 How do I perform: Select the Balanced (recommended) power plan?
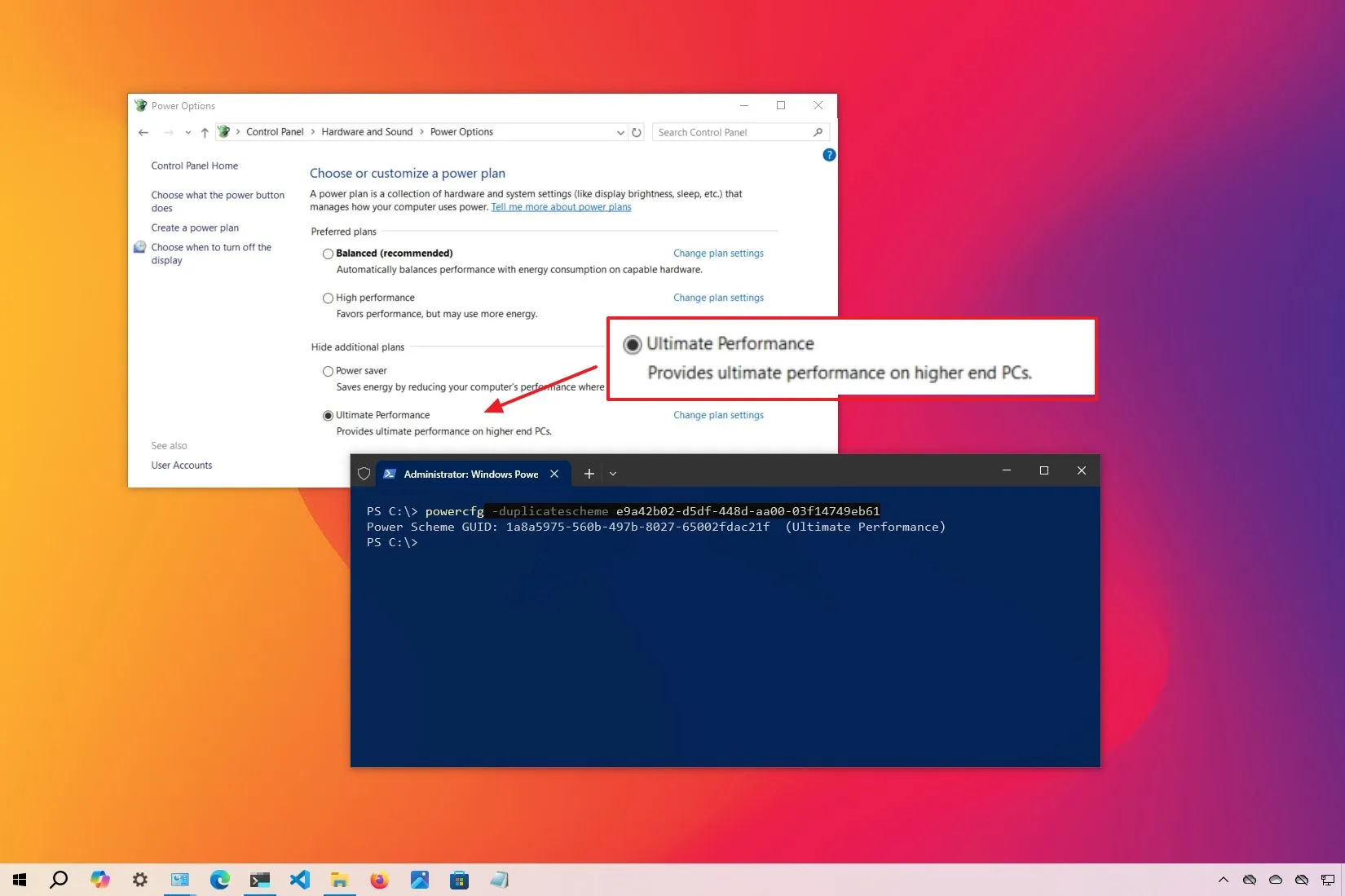[328, 254]
